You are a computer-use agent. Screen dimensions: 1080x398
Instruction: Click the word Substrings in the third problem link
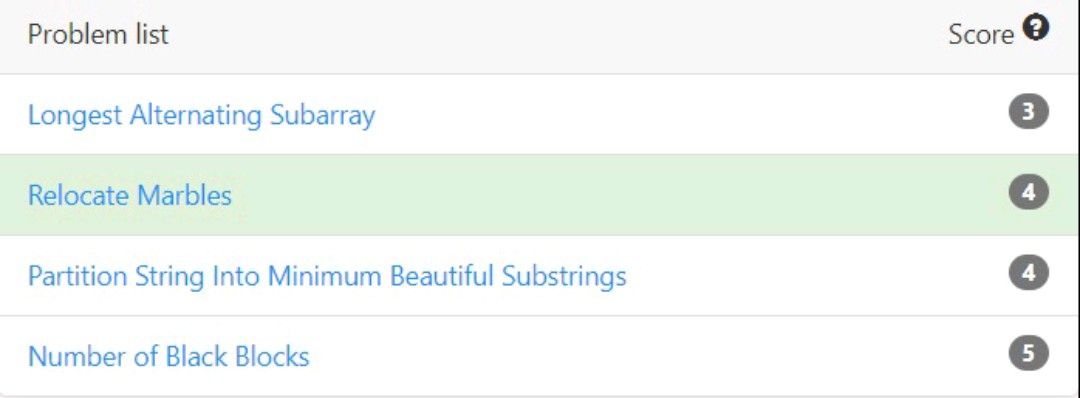pos(564,276)
